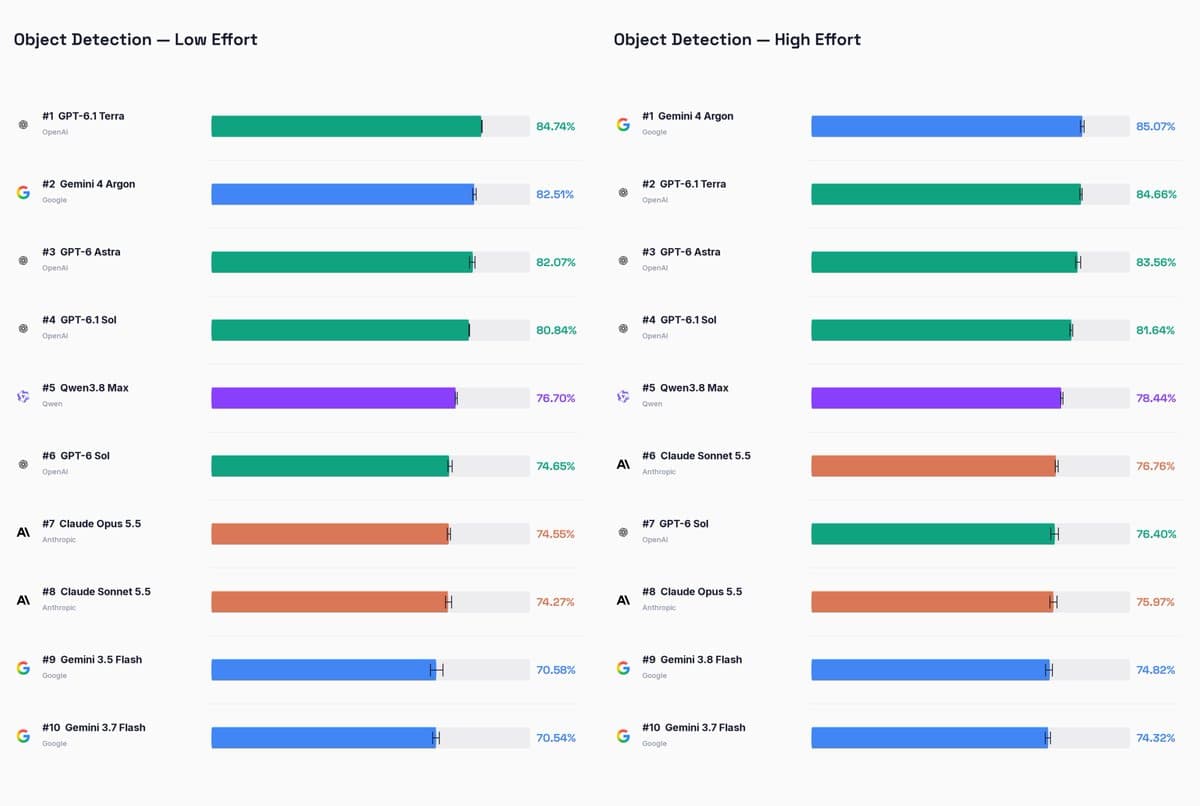Click the Anthropic icon beside Claude Opus 5.5 in Low Effort

(x=23, y=532)
